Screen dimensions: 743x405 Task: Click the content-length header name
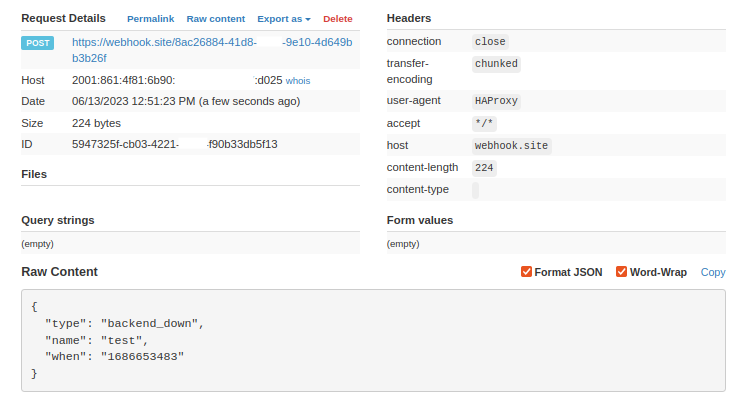422,168
